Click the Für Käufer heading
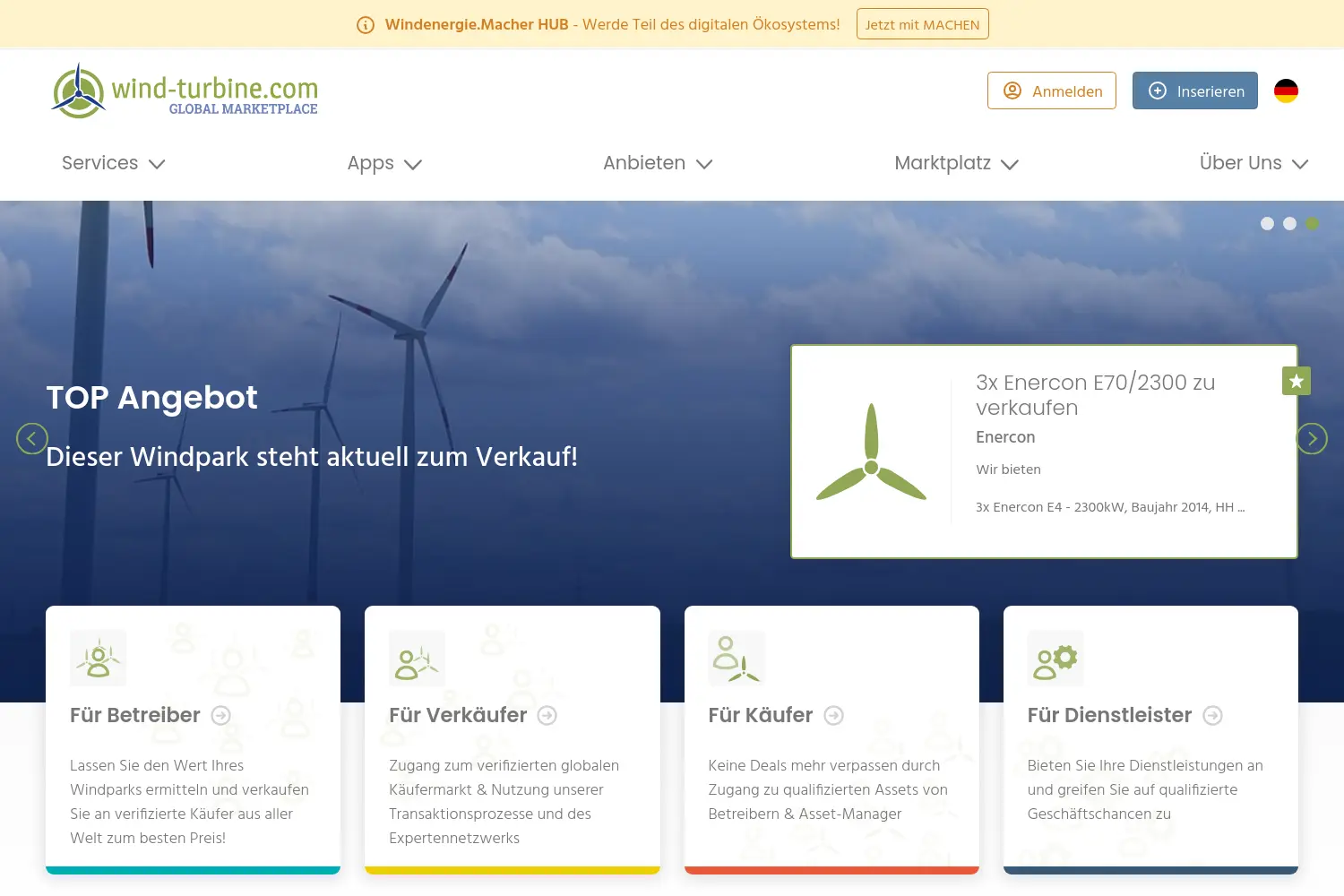This screenshot has height=896, width=1344. (761, 715)
